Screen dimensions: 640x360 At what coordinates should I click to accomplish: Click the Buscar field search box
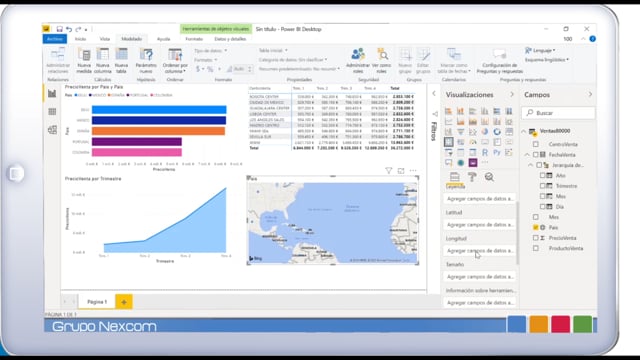tap(559, 113)
